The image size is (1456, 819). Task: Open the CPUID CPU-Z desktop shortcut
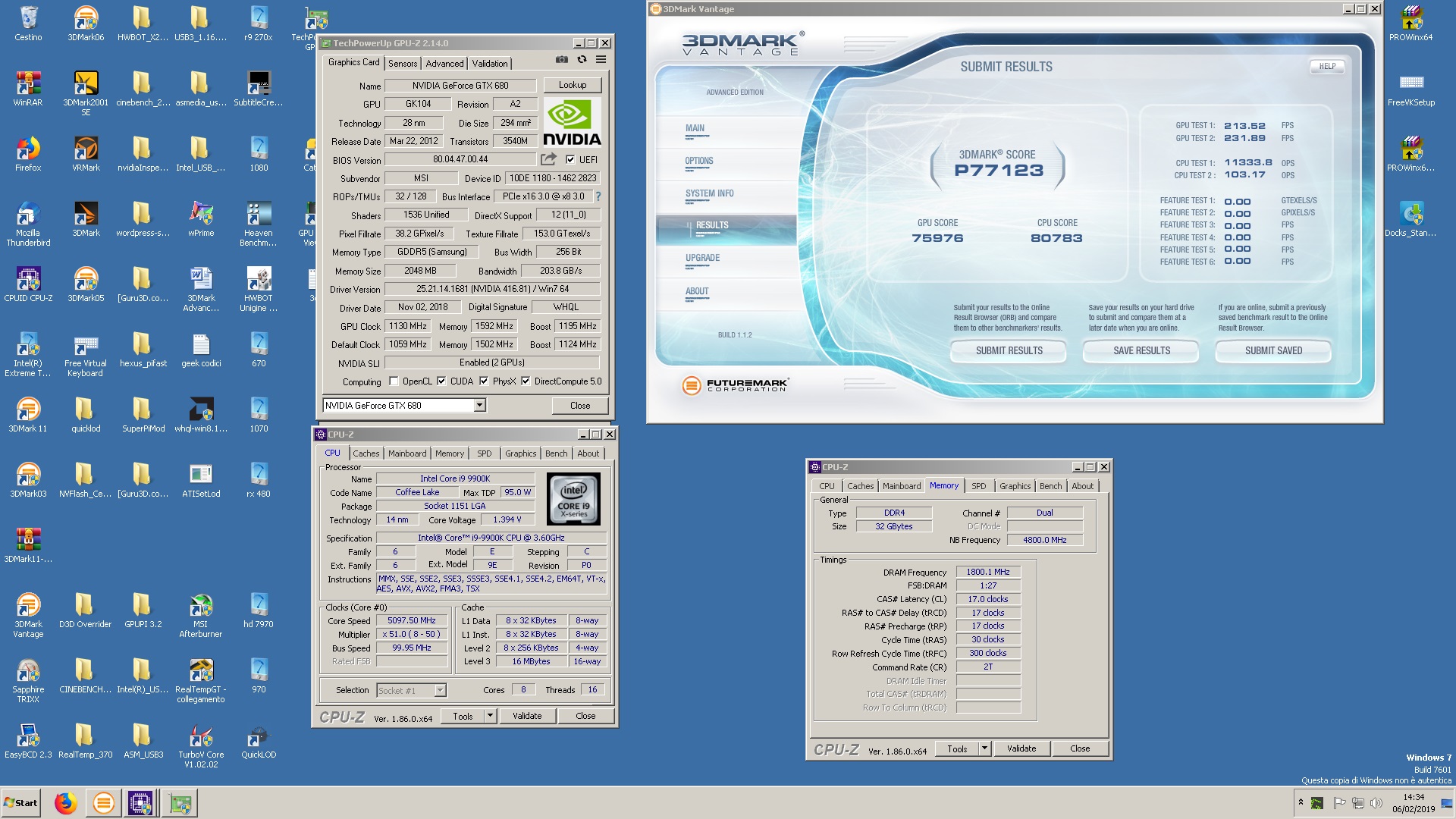point(28,284)
